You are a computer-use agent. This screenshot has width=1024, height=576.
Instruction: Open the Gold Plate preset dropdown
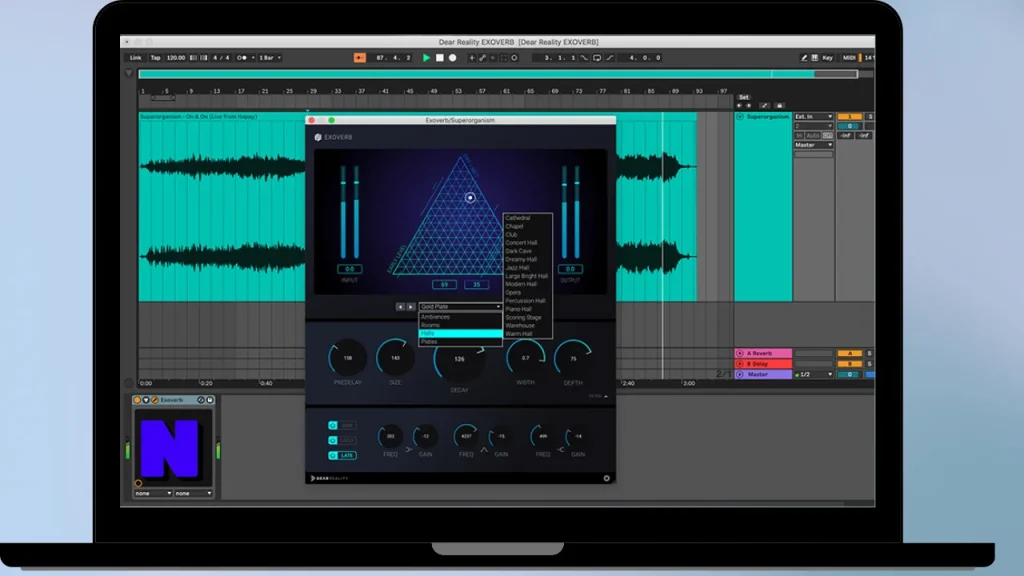(x=460, y=306)
